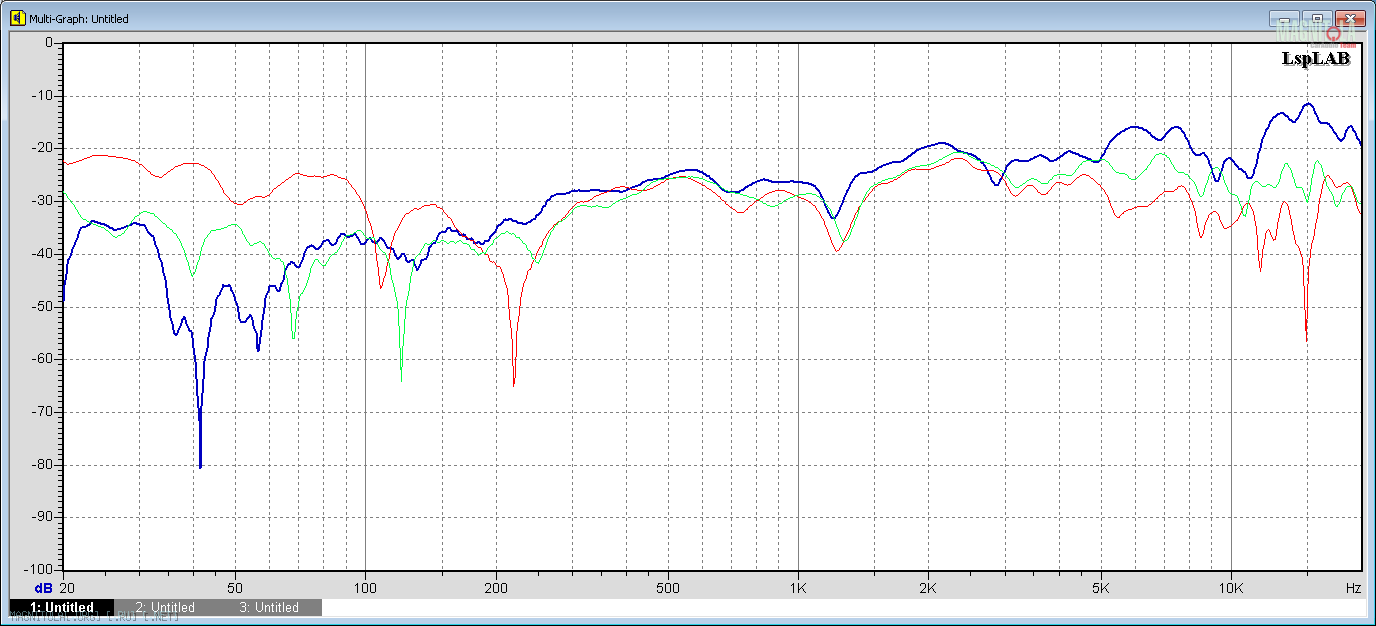Click the -30 label on dB axis
Screen dimensions: 1376x626
pos(44,201)
